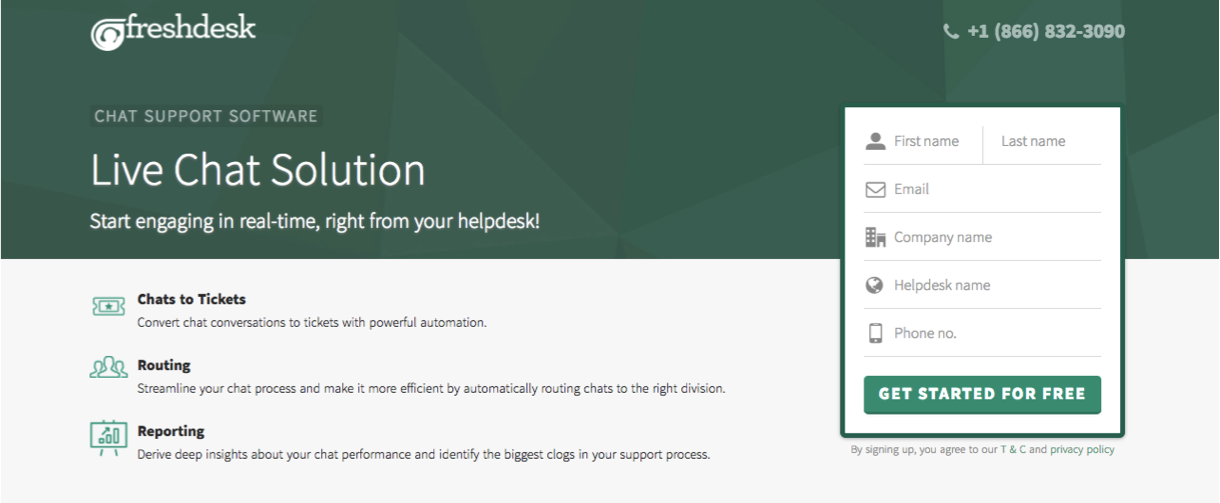Click the Freshdesk logo
The width and height of the screenshot is (1220, 503).
click(173, 31)
